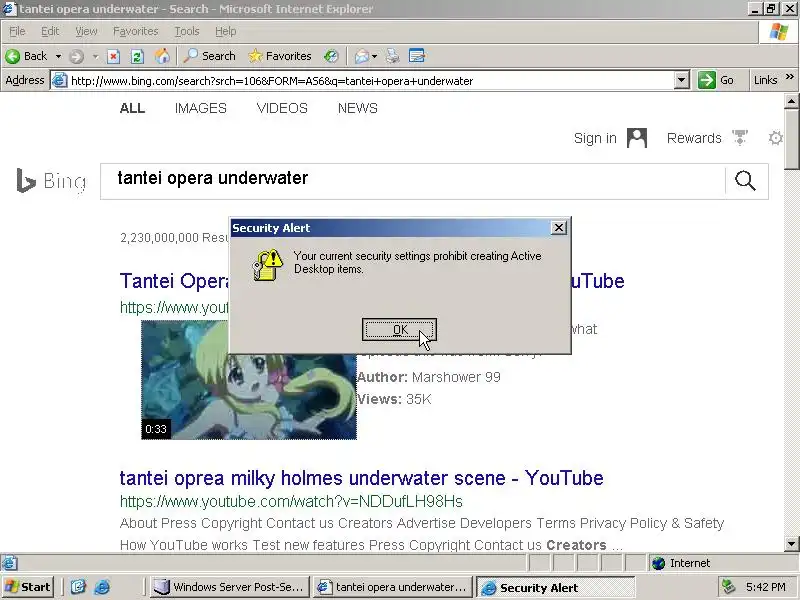Click the address bar page icon
The image size is (800, 600).
coord(60,80)
